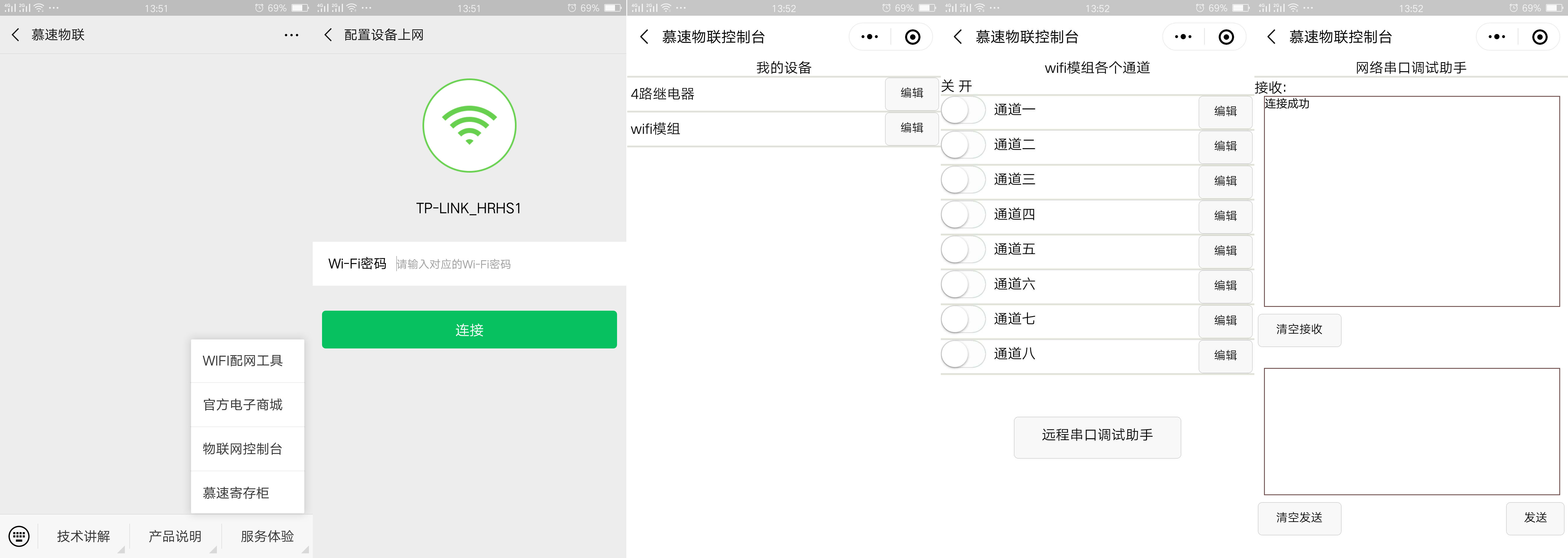Click the empty send text area
This screenshot has height=558, width=1568.
tap(1411, 431)
